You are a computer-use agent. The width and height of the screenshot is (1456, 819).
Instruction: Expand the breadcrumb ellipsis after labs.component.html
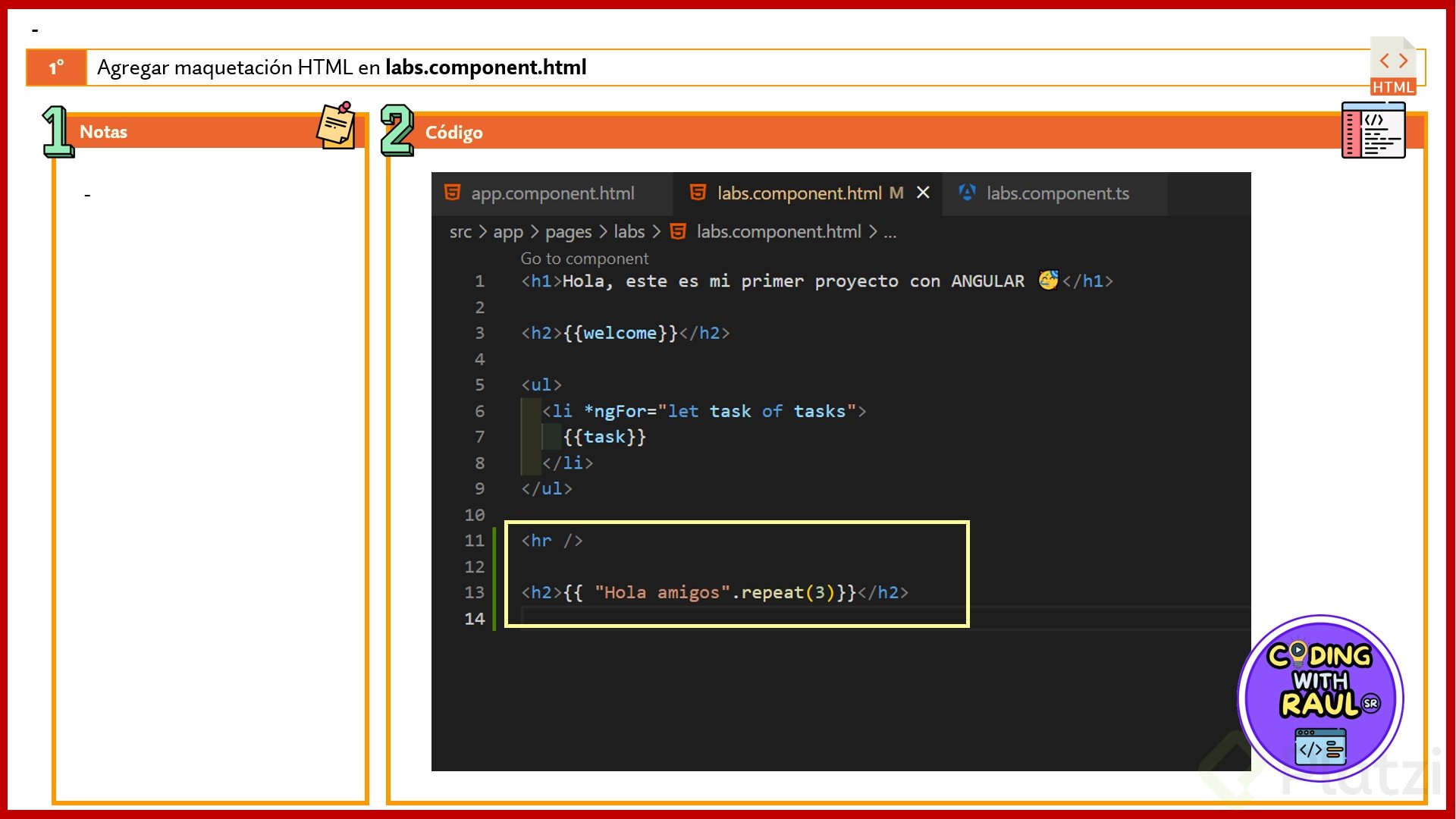click(890, 232)
